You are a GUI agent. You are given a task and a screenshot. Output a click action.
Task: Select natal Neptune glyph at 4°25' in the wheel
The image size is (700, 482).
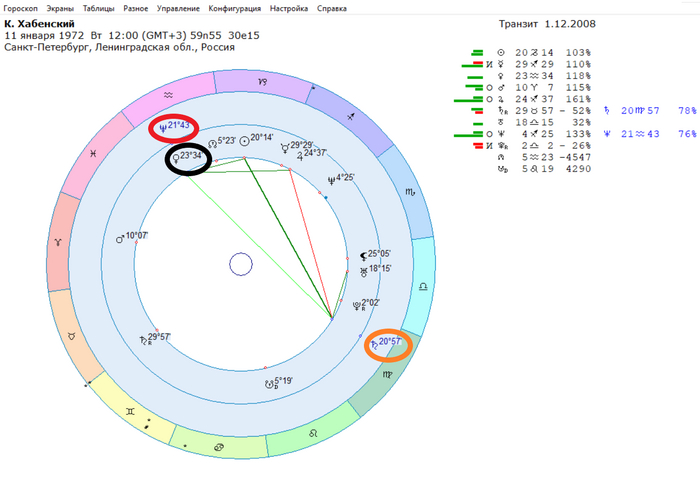(x=332, y=181)
